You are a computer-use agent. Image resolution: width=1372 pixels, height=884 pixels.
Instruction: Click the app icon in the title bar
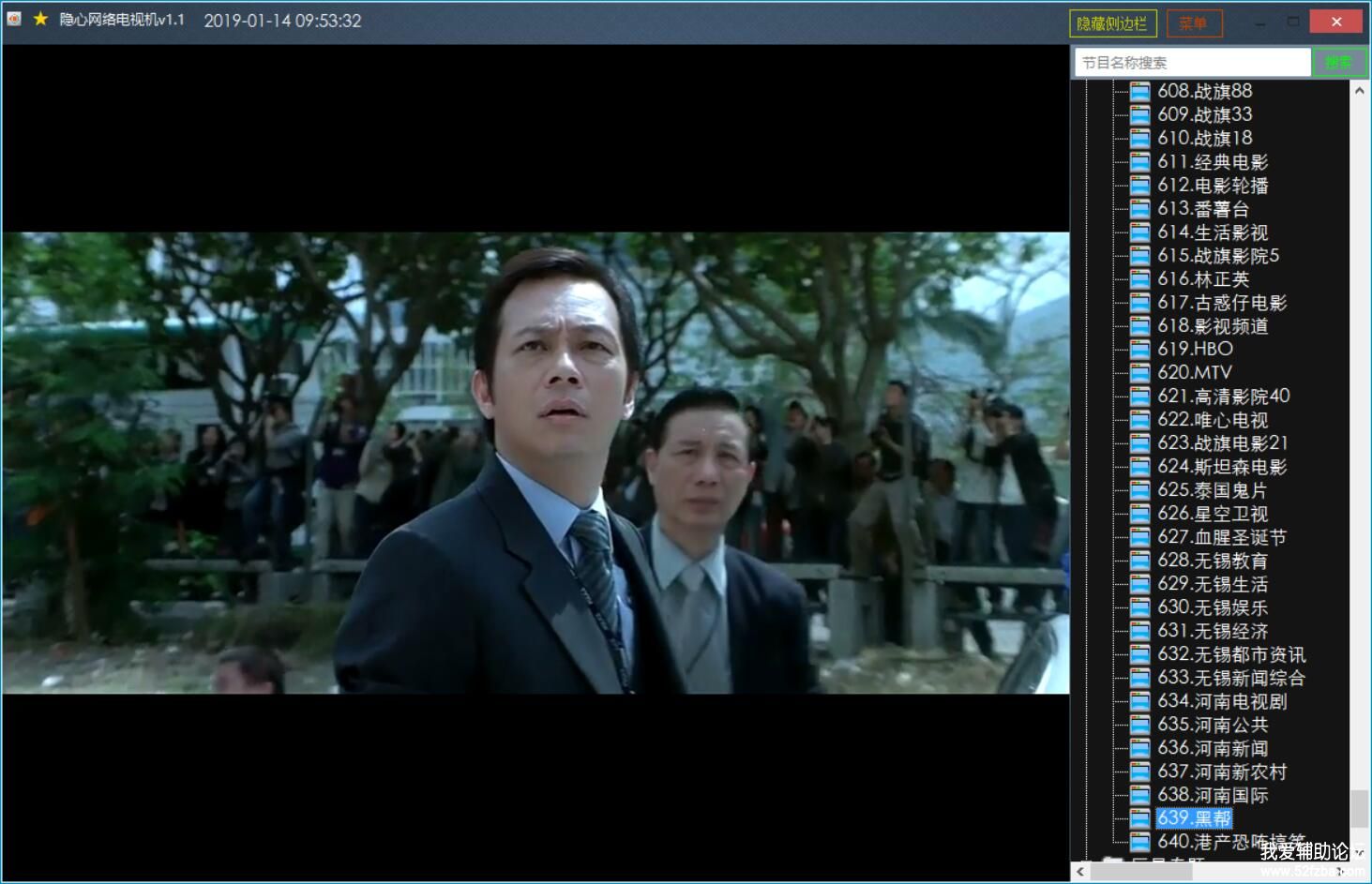coord(14,20)
